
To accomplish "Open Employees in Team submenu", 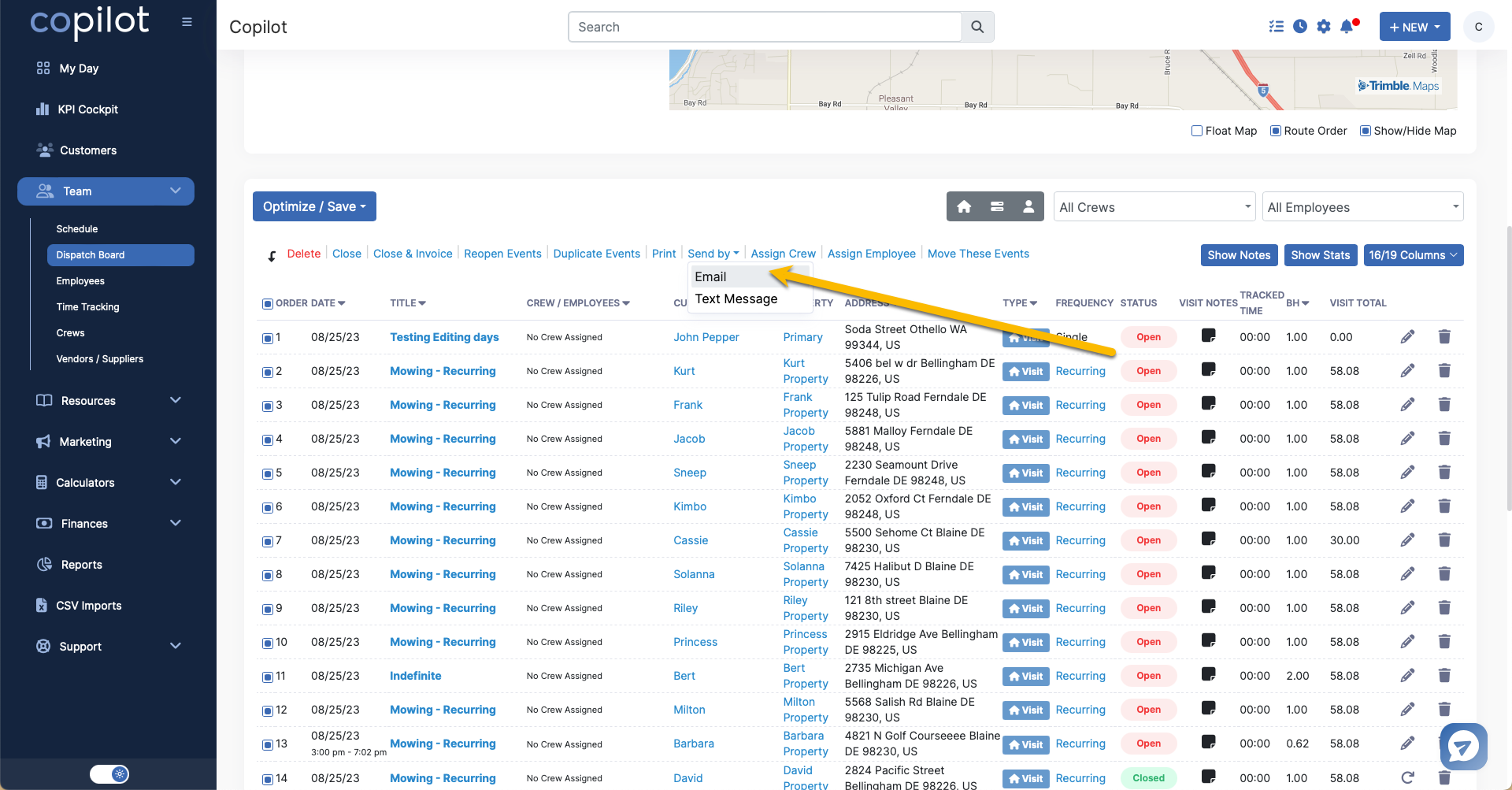I will (80, 281).
